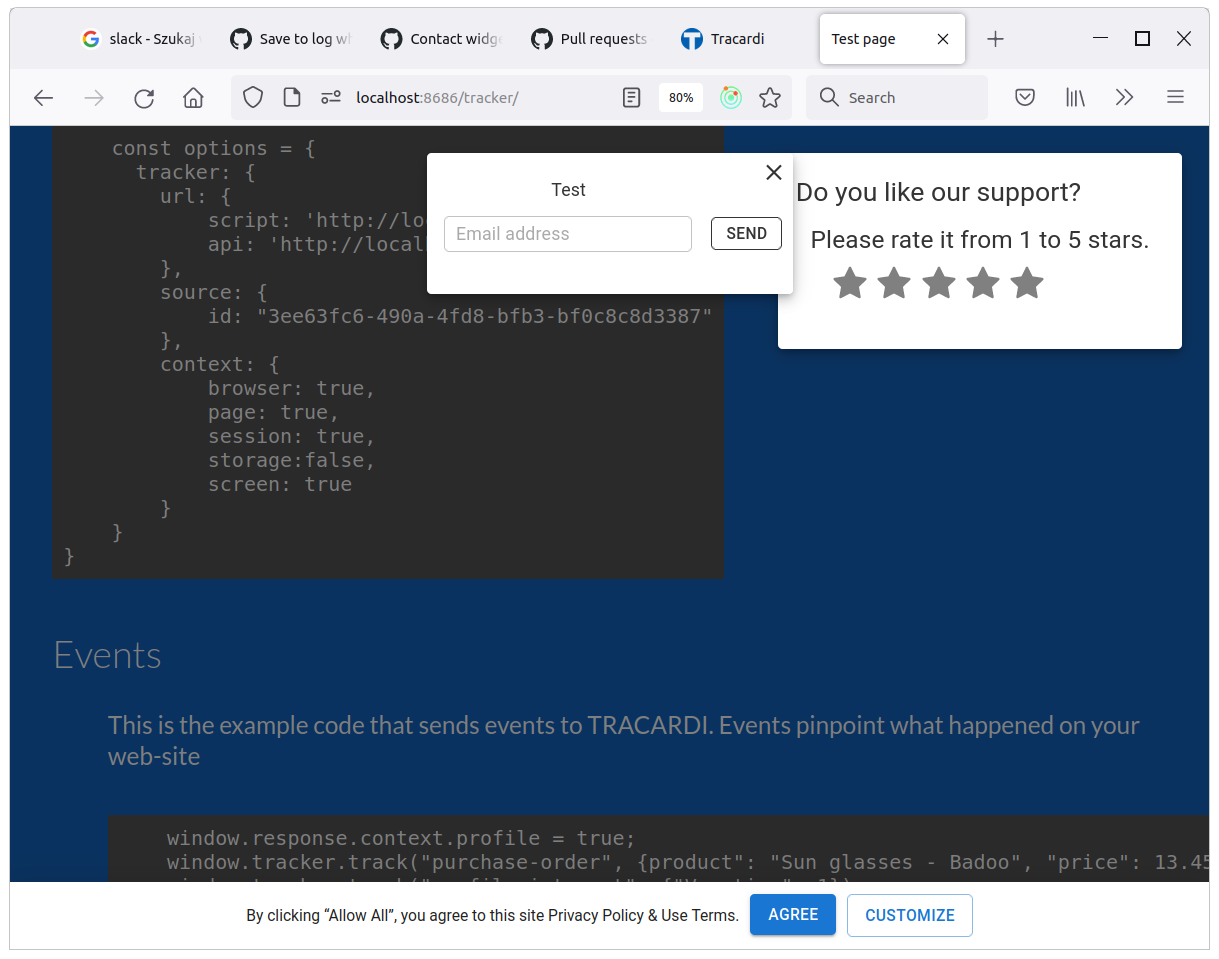Click the Home button
This screenshot has width=1219, height=959.
pos(193,97)
